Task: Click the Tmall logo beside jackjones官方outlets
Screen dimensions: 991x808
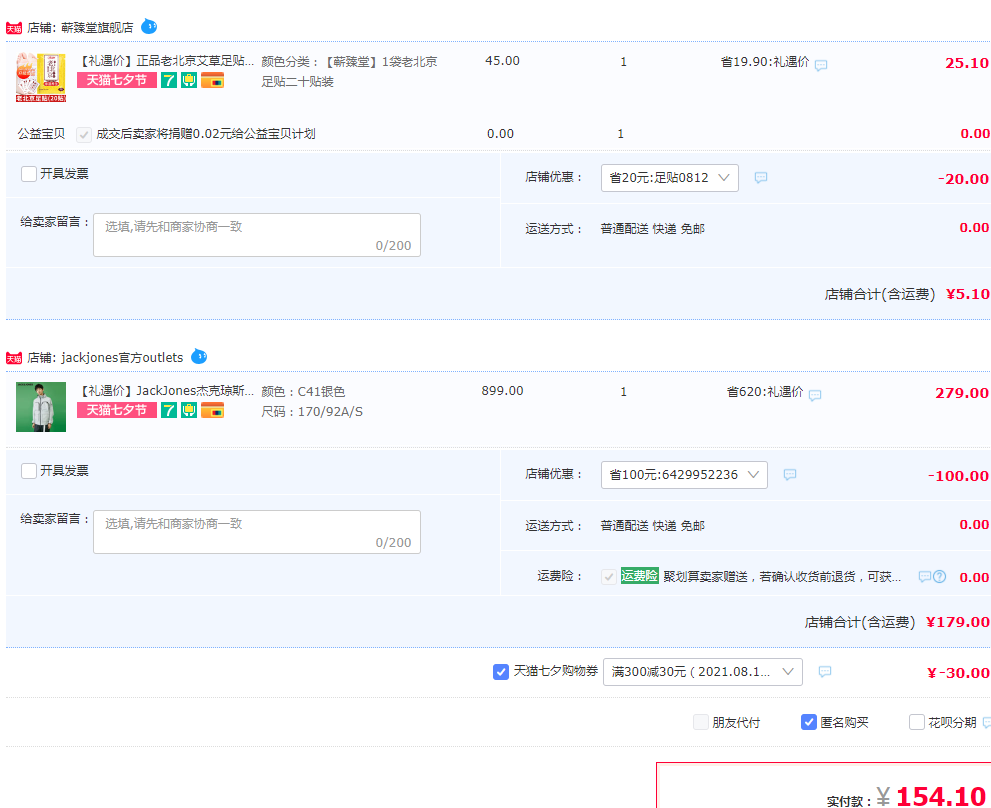Action: click(x=14, y=358)
